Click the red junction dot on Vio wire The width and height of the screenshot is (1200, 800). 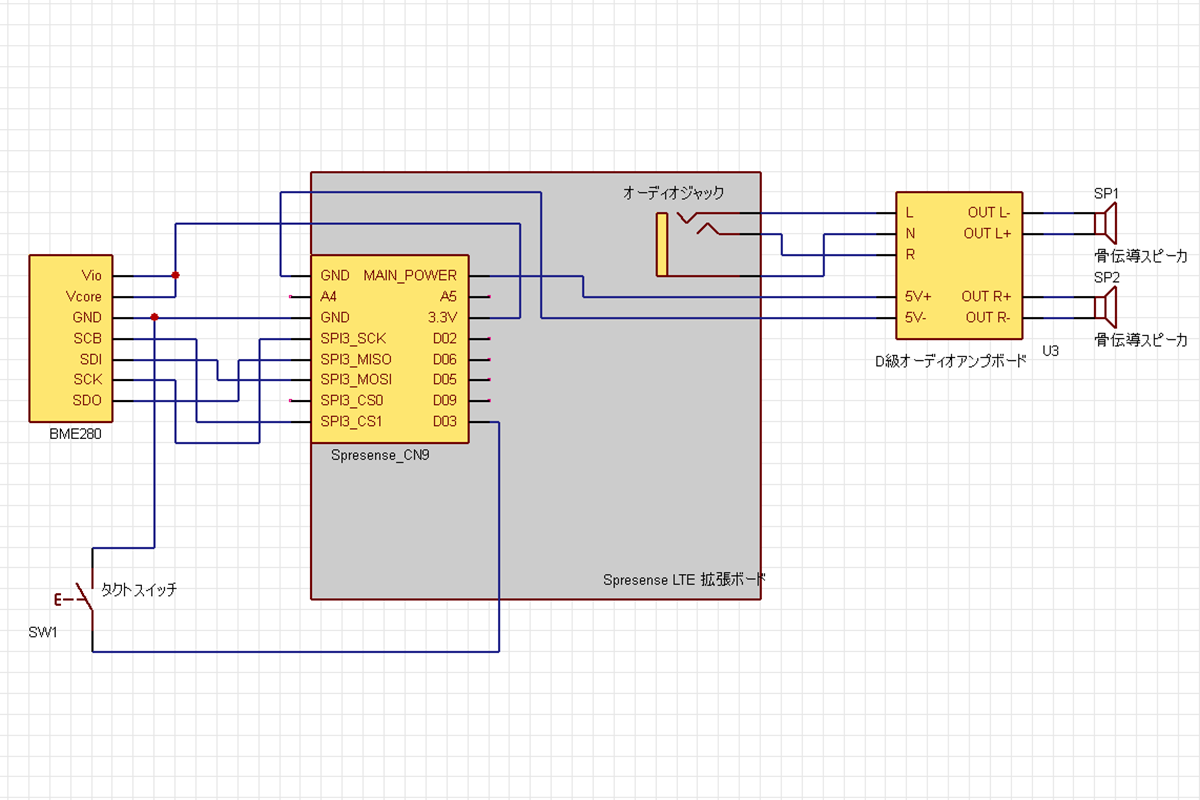pyautogui.click(x=176, y=275)
